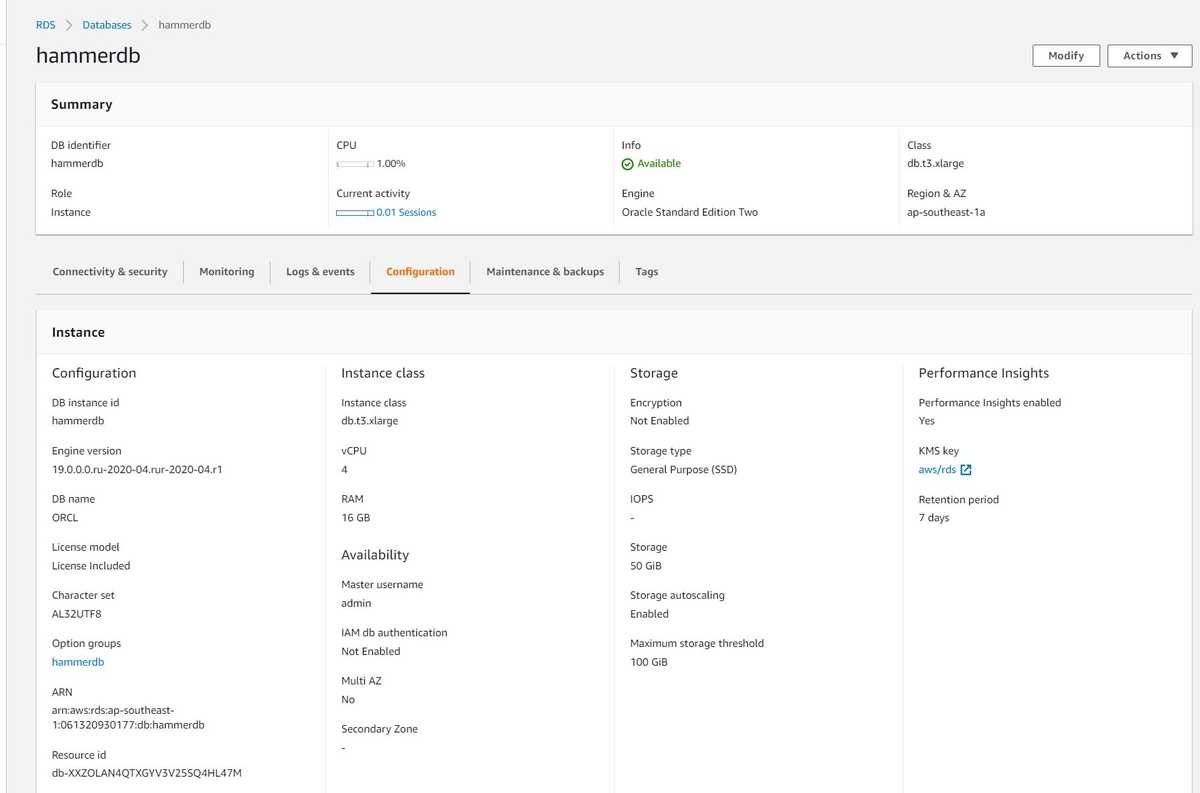Switch to the Monitoring tab
This screenshot has height=793, width=1200.
pos(226,271)
